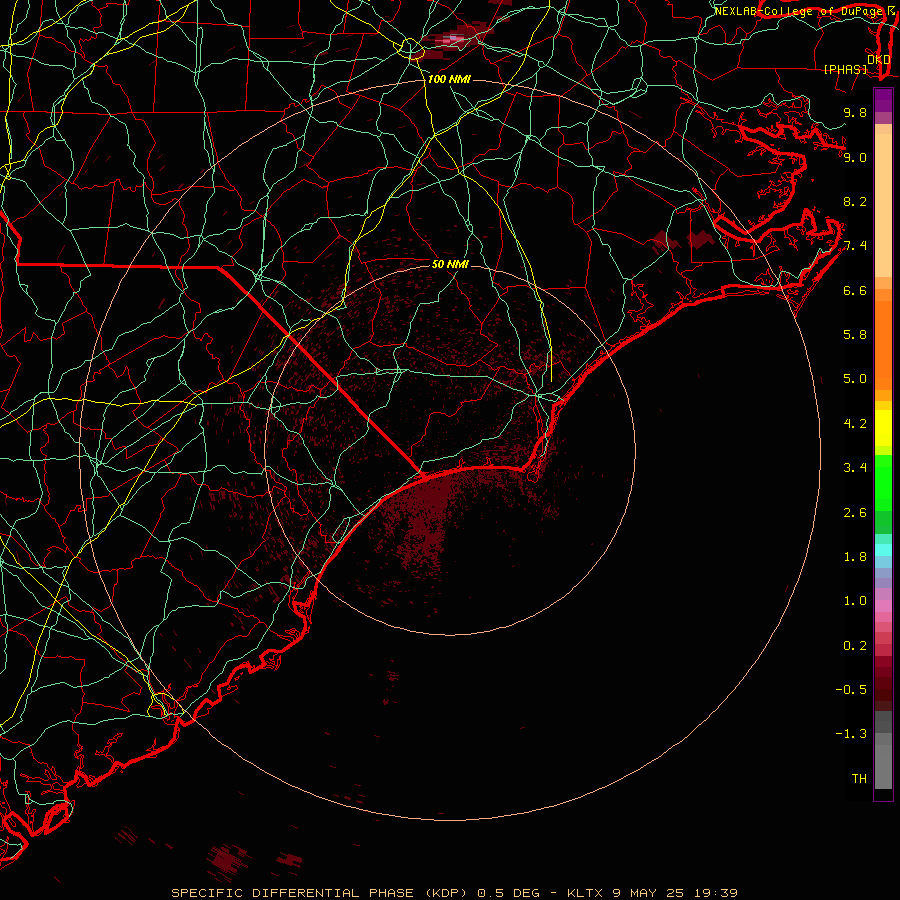The width and height of the screenshot is (900, 900).
Task: Click the pink segment of the color bar
Action: click(x=883, y=606)
